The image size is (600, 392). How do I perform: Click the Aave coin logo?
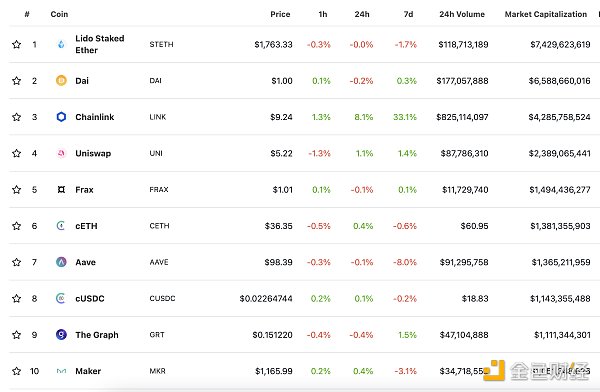pos(61,262)
